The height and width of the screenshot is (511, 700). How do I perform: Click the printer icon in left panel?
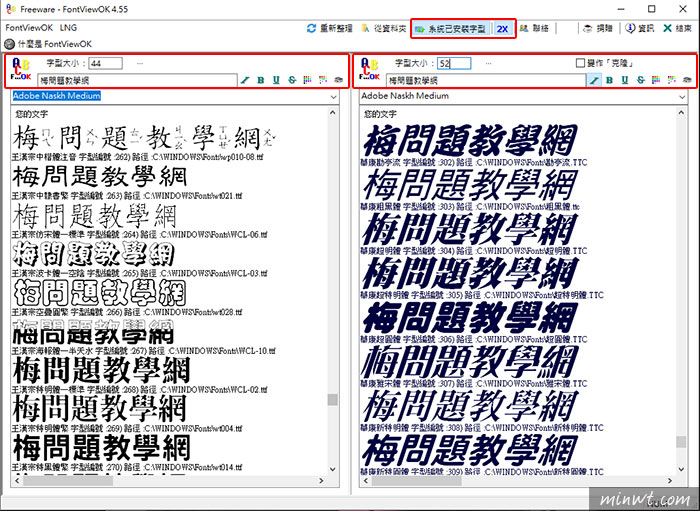[338, 80]
